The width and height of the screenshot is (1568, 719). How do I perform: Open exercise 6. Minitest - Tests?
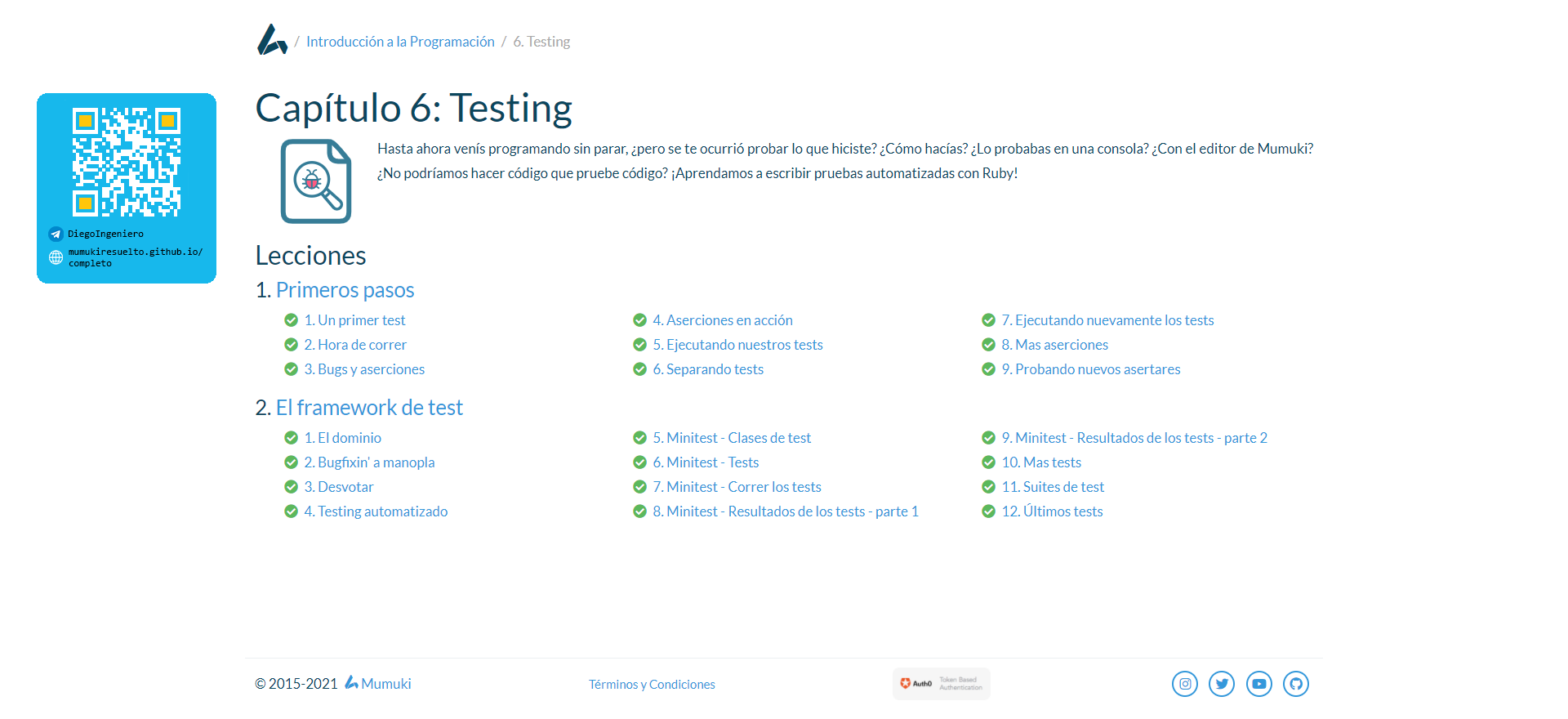(x=706, y=462)
